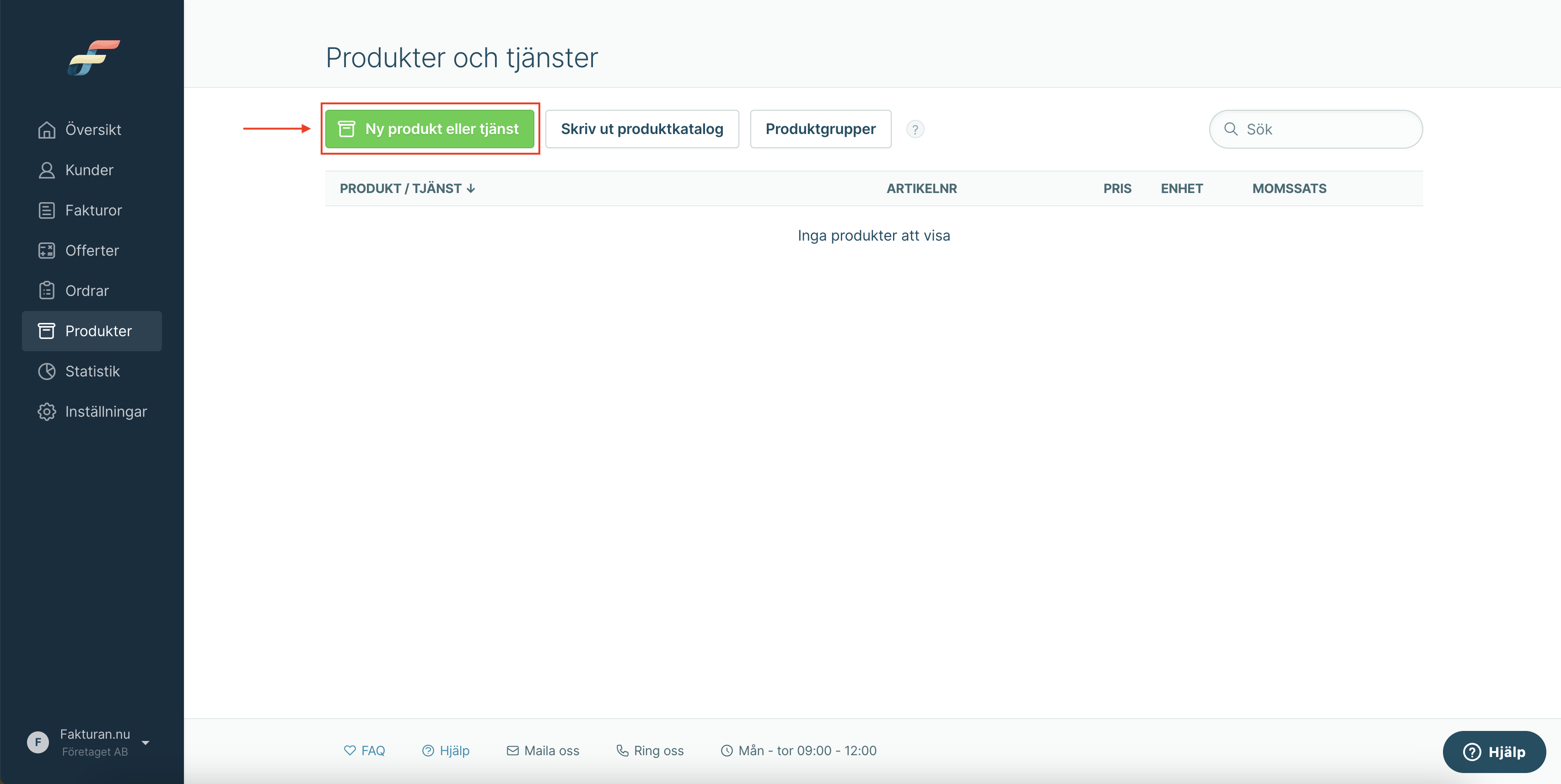
Task: Click the calculator icon beside Offerter
Action: coord(47,251)
